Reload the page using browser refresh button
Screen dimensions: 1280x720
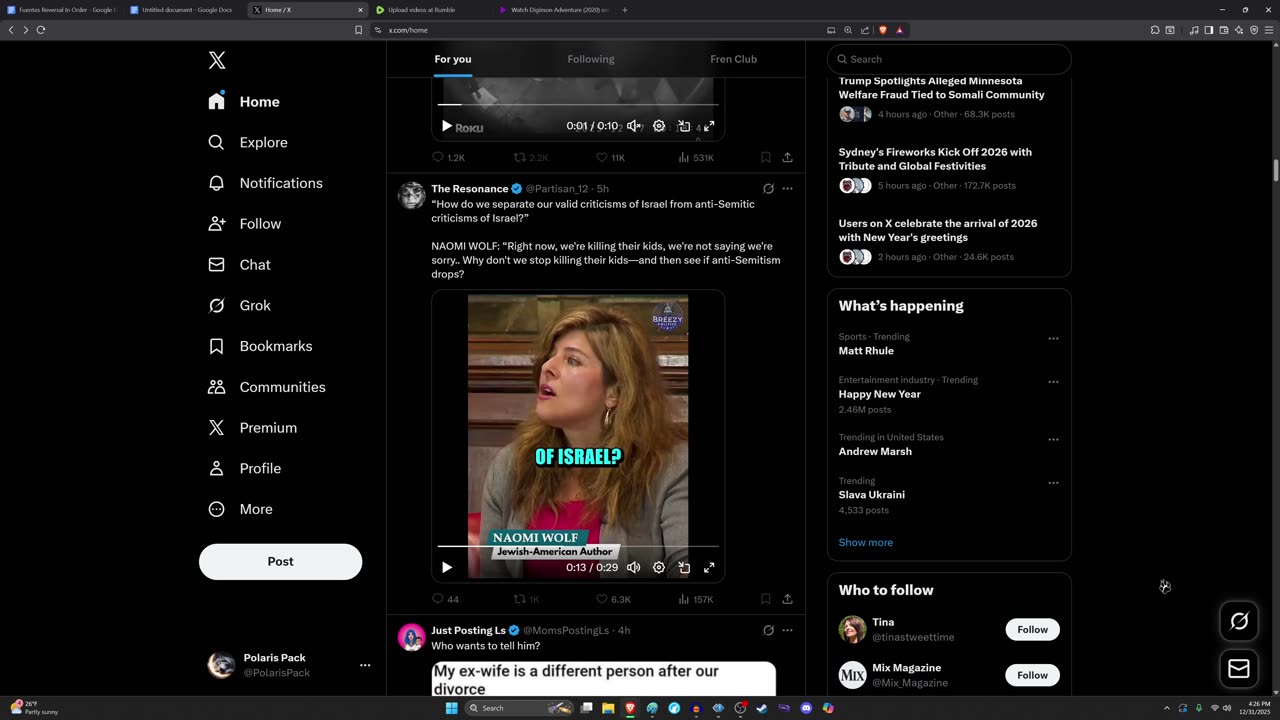(x=41, y=30)
